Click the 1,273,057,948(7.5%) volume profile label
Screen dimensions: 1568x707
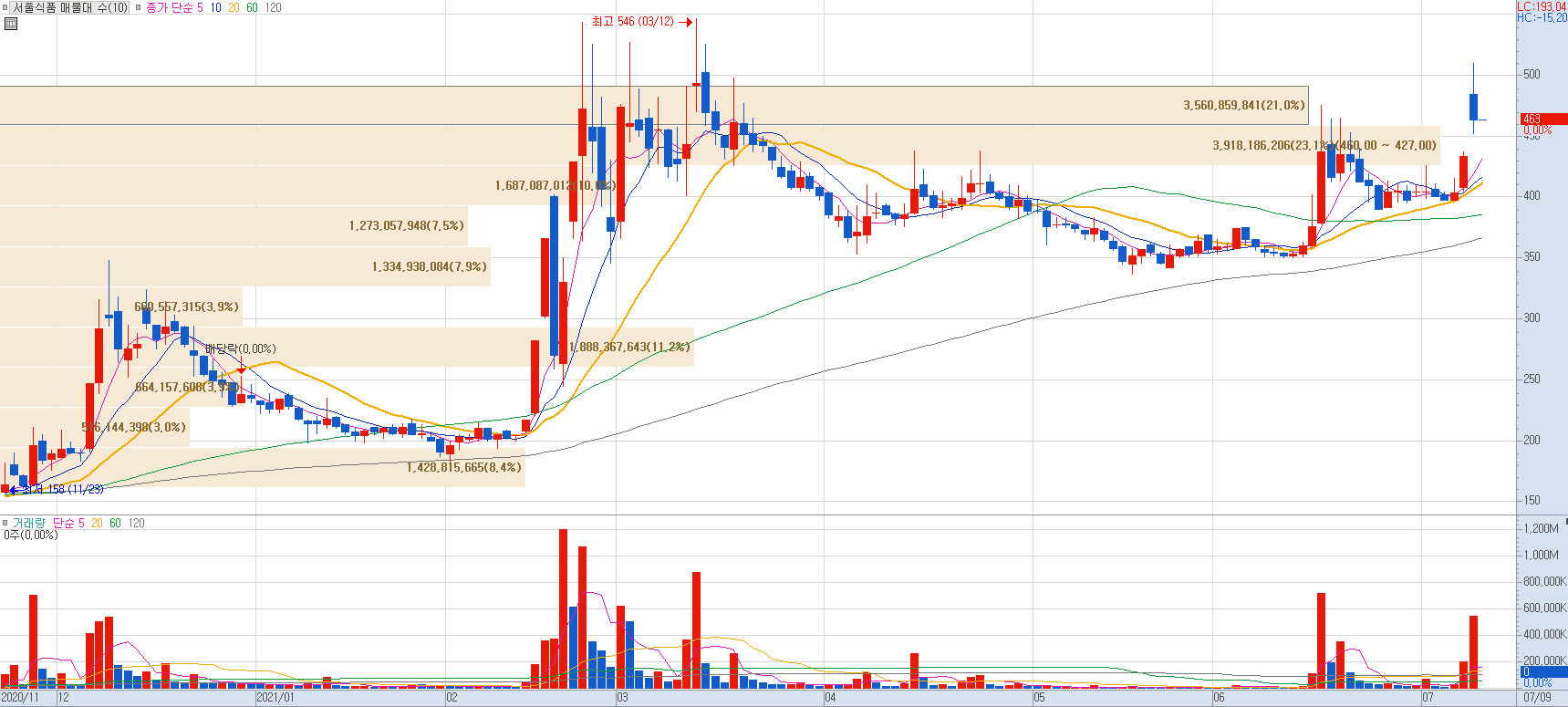(x=406, y=225)
